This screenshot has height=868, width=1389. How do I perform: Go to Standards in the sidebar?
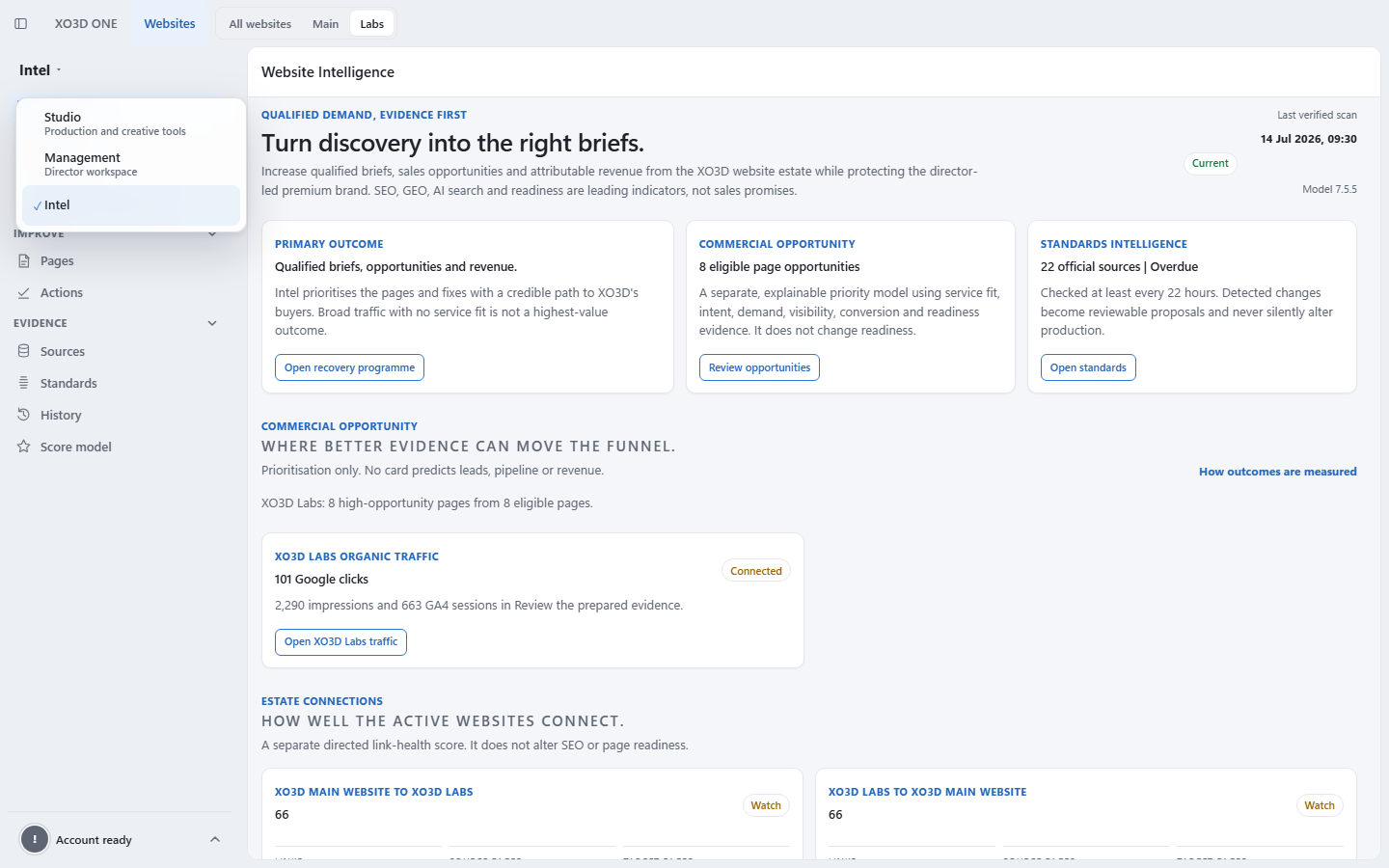point(119,384)
